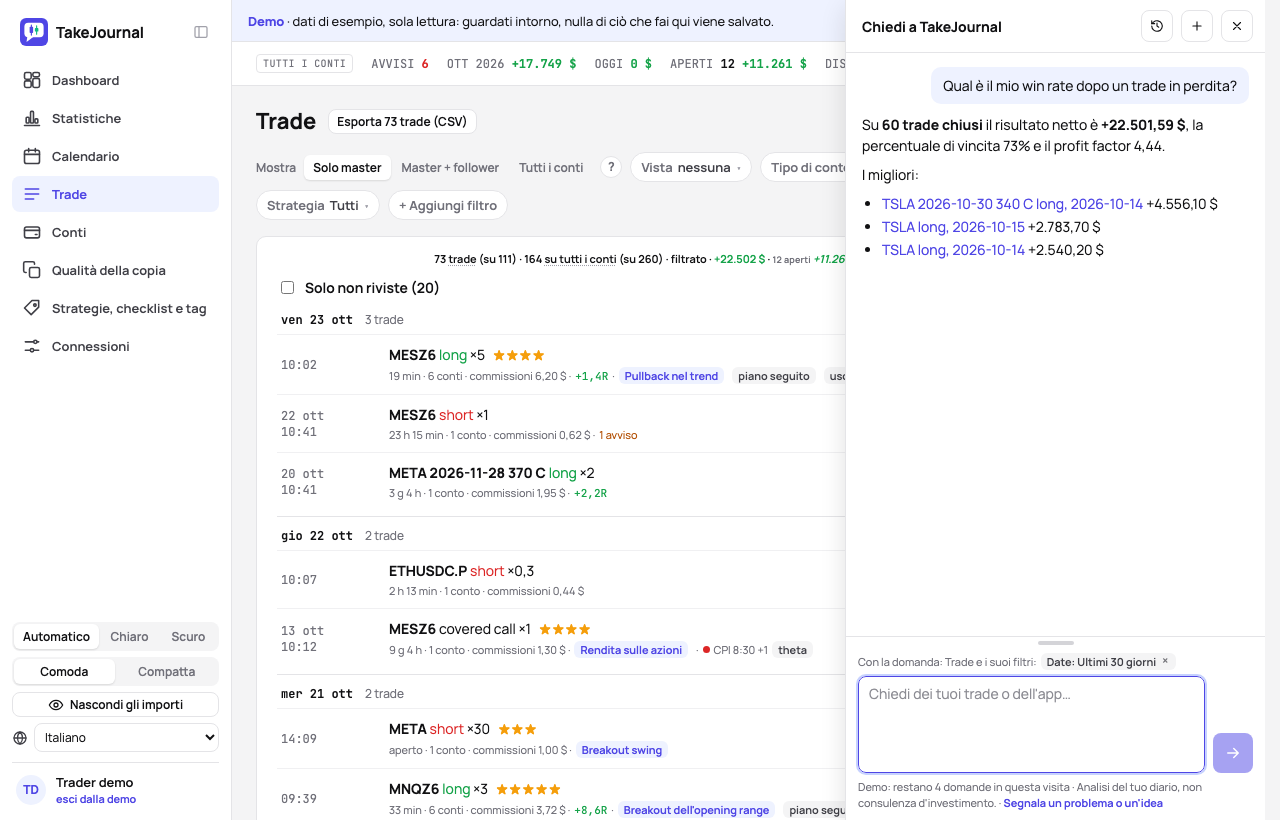The image size is (1280, 820).
Task: Open the 'Strategia Tutti' filter dropdown
Action: [318, 205]
